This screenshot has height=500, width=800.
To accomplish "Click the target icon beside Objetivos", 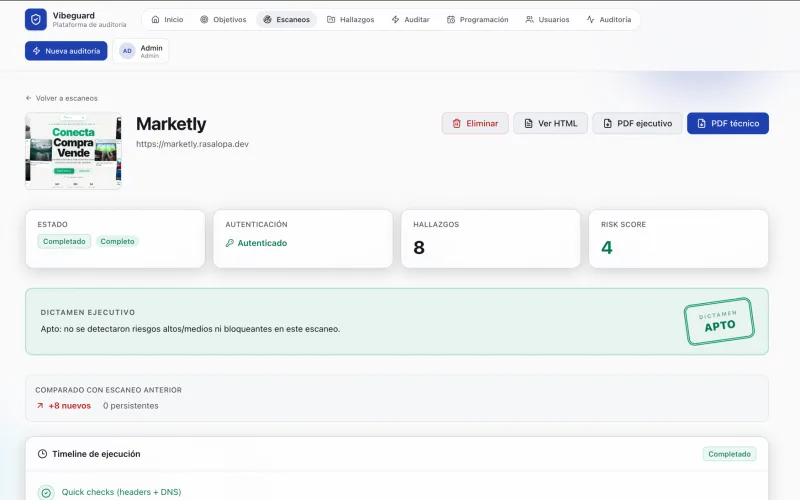I will pyautogui.click(x=204, y=19).
